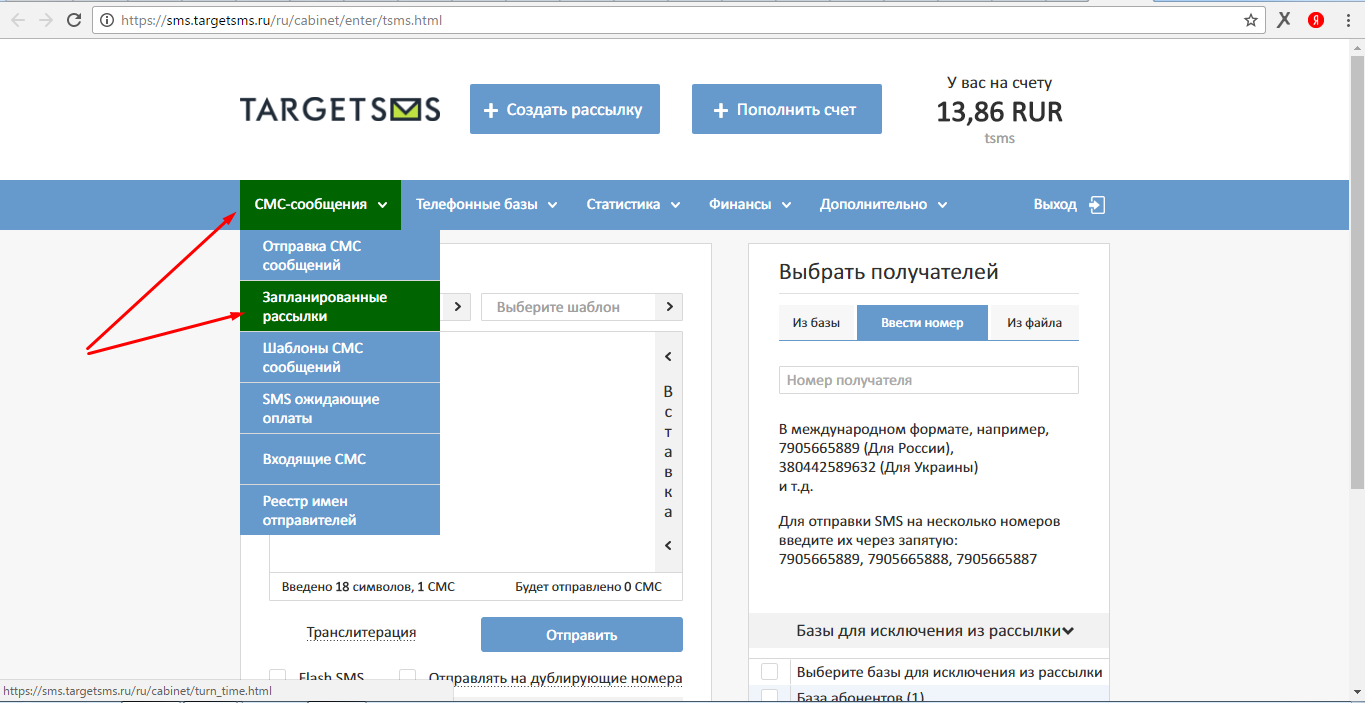The height and width of the screenshot is (703, 1365).
Task: Toggle the Flash SMS checkbox
Action: pyautogui.click(x=278, y=678)
